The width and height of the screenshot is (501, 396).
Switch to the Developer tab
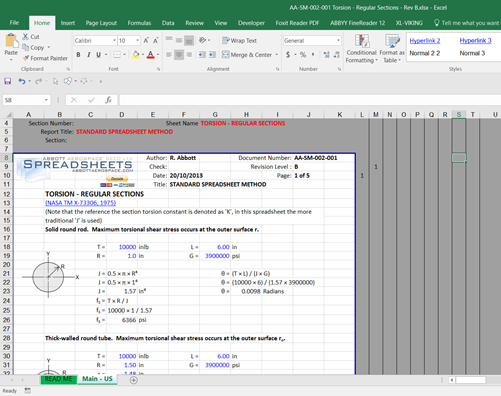coord(251,23)
